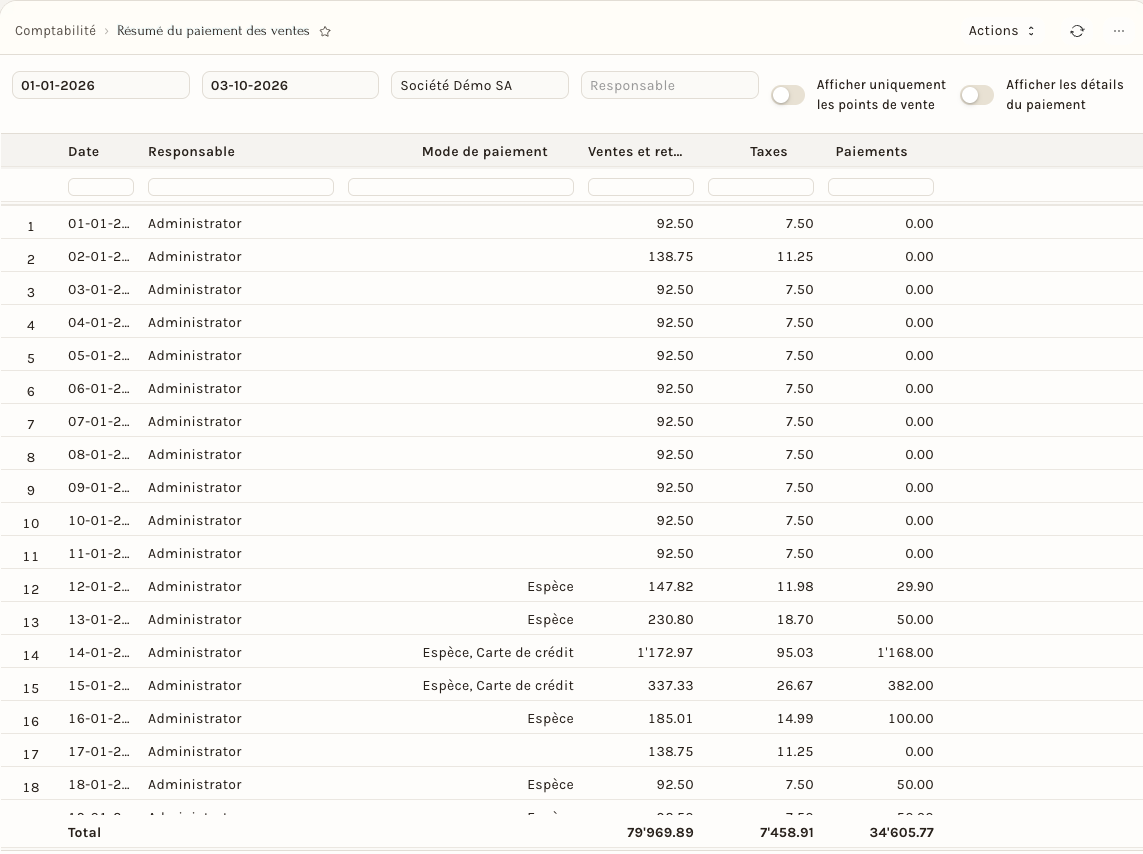Mark report as favorite with star icon
This screenshot has width=1143, height=854.
[325, 31]
